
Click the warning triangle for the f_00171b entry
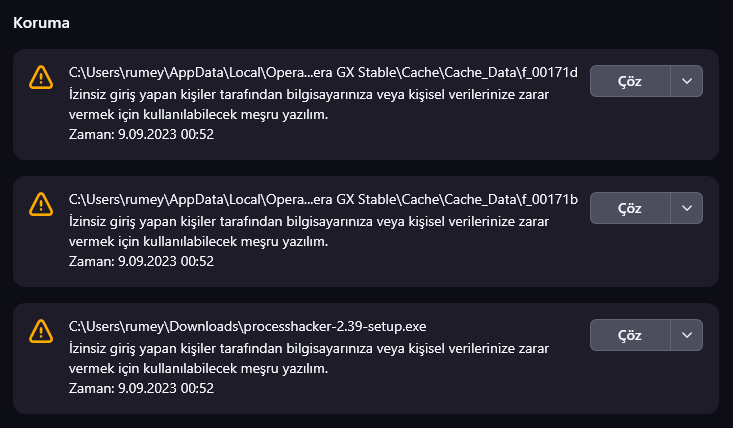40,204
